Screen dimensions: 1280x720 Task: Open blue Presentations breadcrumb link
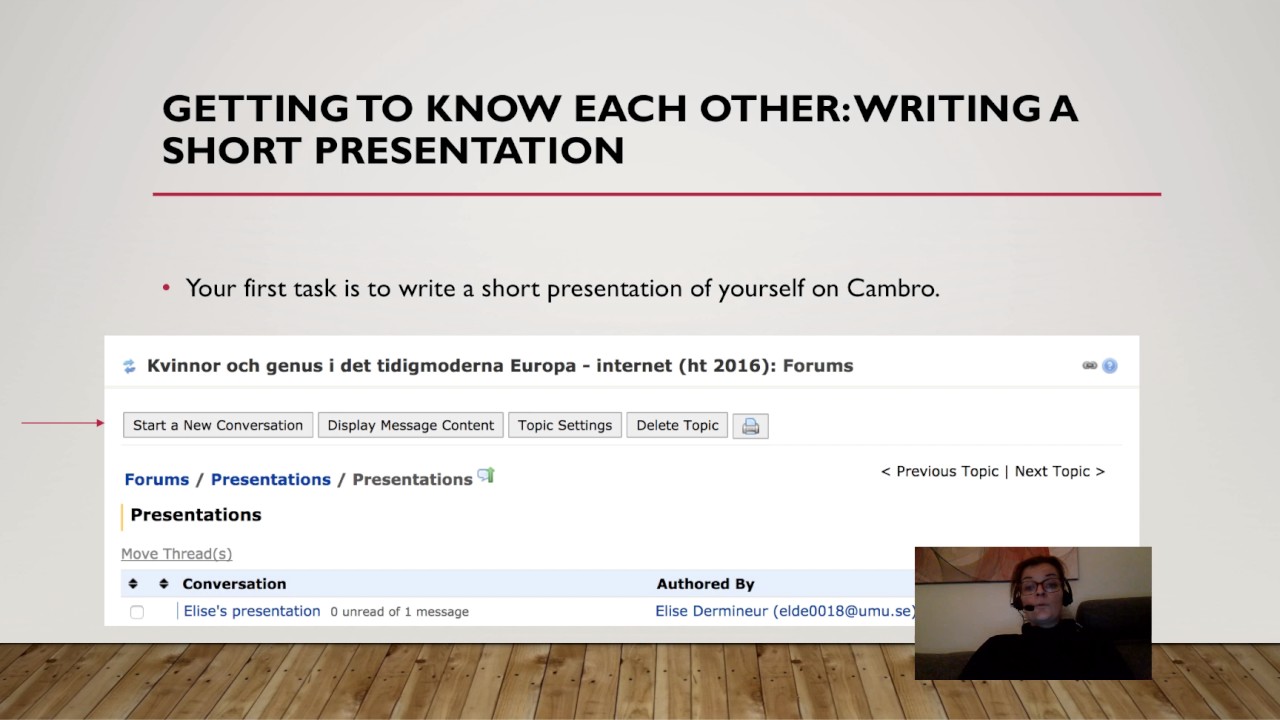click(271, 480)
